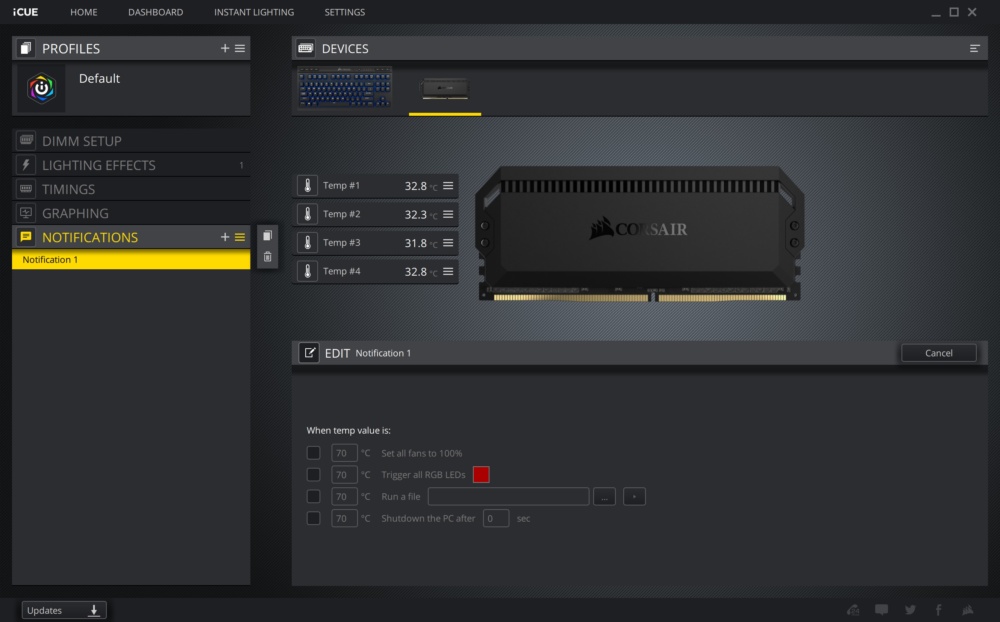Click the shutdown delay seconds field

click(x=496, y=518)
